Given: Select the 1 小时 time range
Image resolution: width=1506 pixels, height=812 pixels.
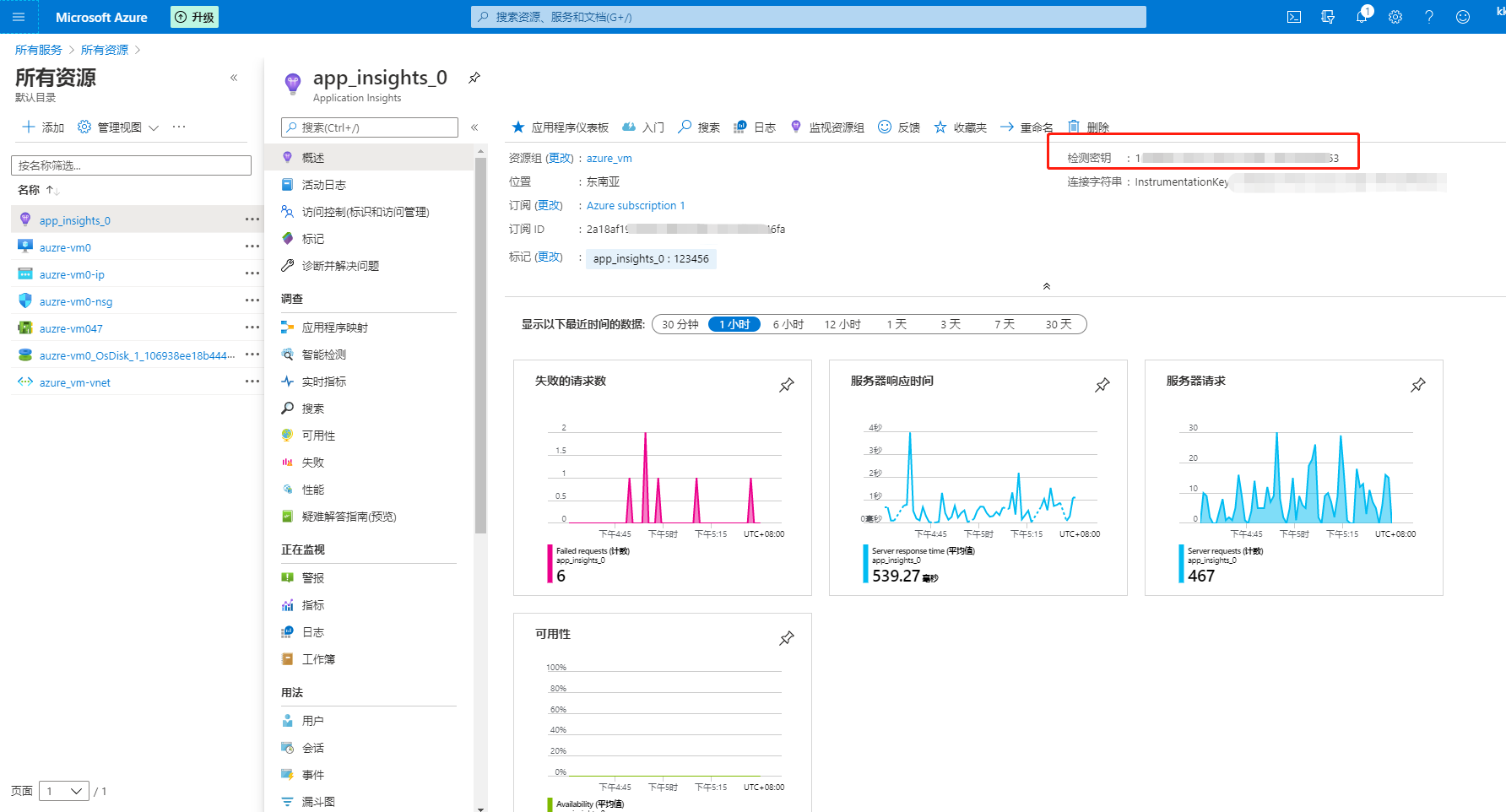Looking at the screenshot, I should [x=734, y=324].
